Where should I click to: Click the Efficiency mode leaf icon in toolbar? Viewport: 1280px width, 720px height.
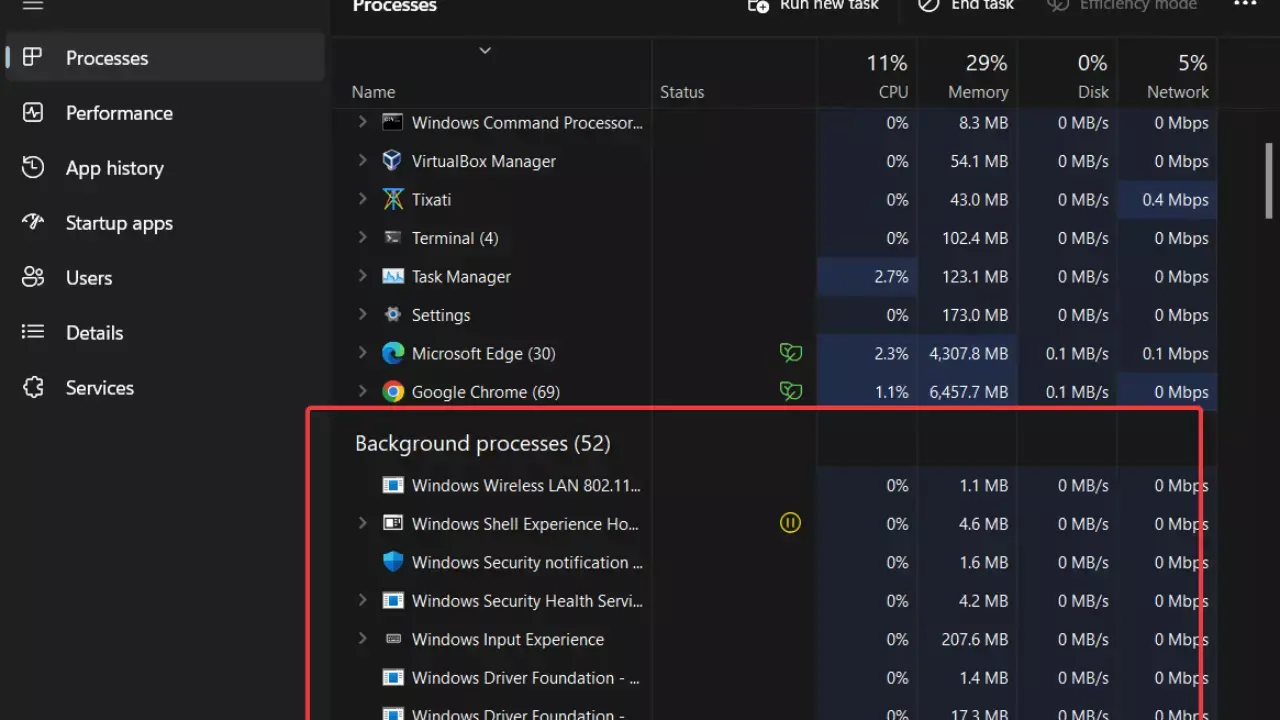pyautogui.click(x=1057, y=6)
